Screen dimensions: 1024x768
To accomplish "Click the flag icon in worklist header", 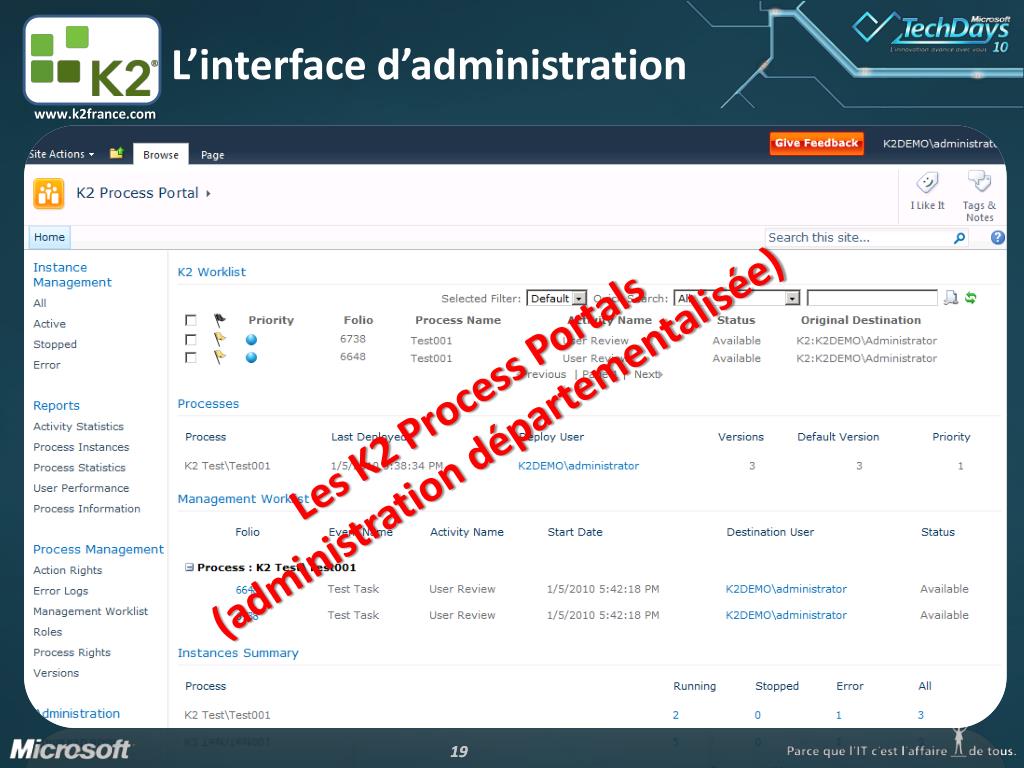I will (219, 320).
